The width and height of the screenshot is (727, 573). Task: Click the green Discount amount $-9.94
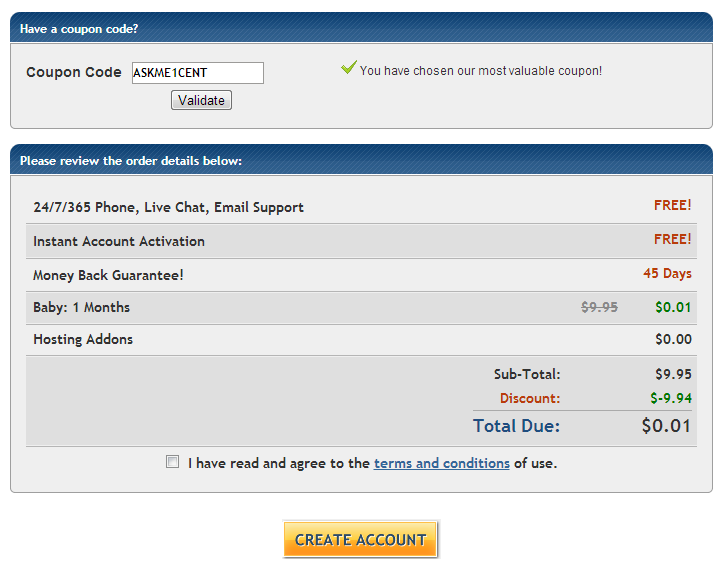point(670,398)
